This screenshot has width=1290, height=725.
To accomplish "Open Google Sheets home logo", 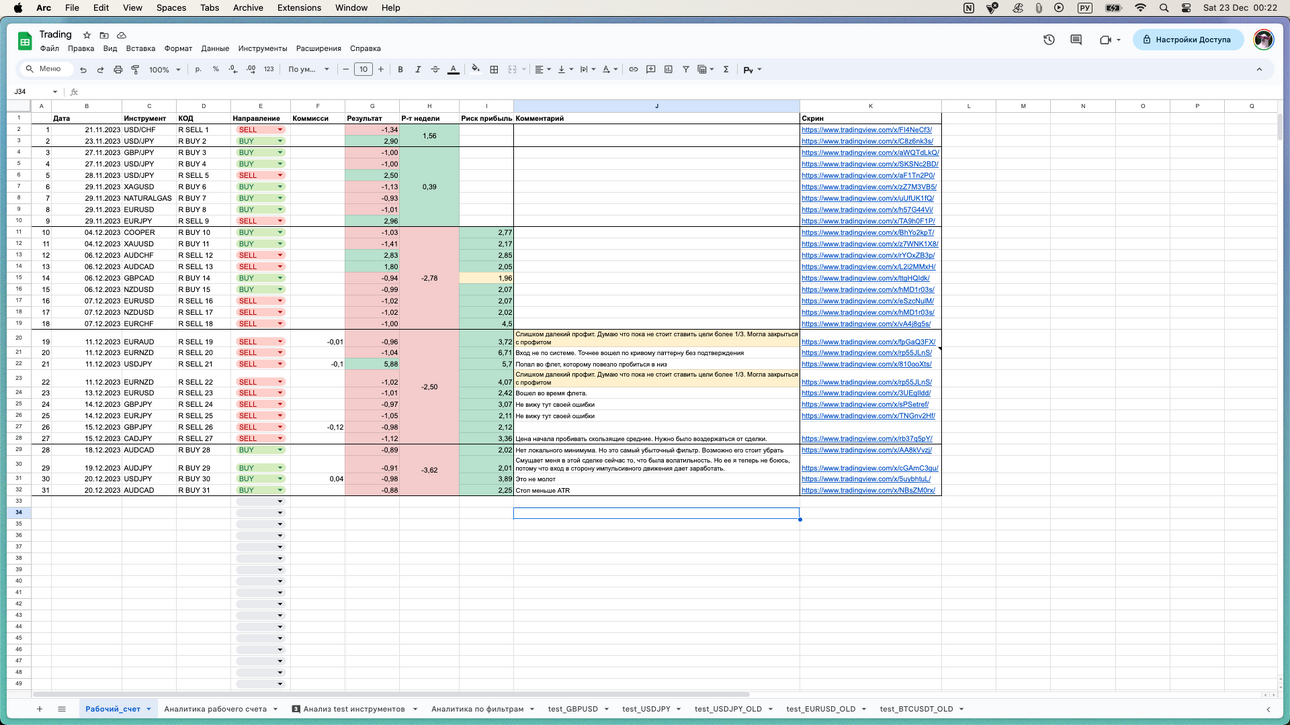I will pyautogui.click(x=25, y=41).
